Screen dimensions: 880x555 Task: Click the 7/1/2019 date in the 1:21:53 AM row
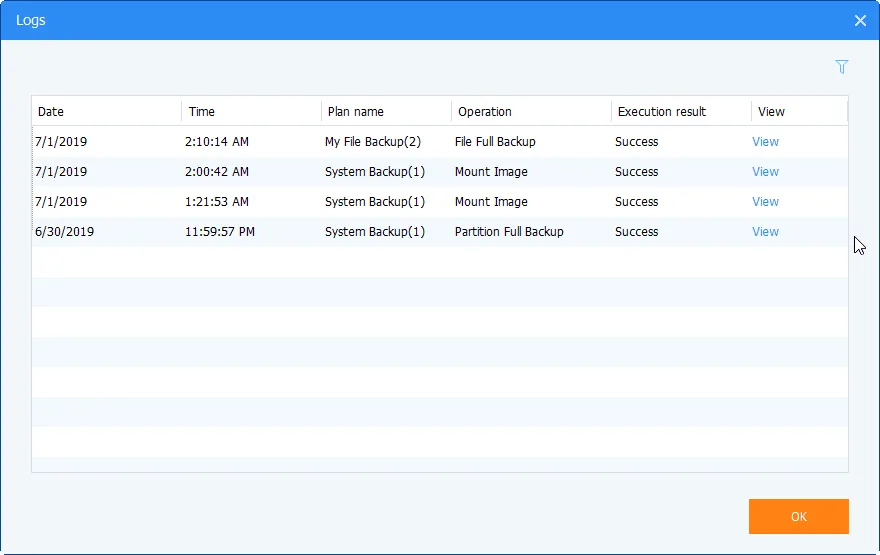click(61, 201)
